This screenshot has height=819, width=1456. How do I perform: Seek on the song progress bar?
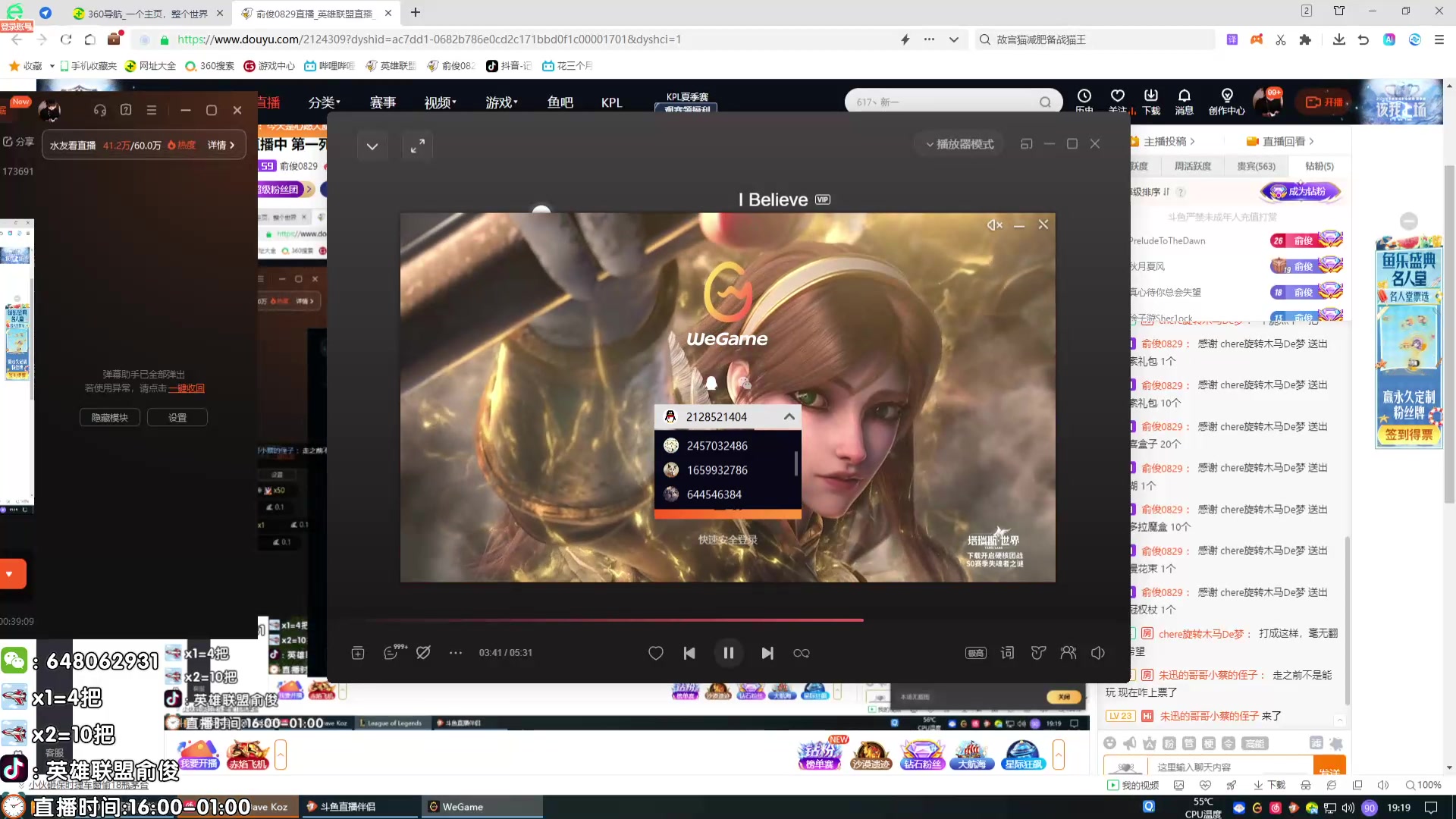(x=728, y=620)
